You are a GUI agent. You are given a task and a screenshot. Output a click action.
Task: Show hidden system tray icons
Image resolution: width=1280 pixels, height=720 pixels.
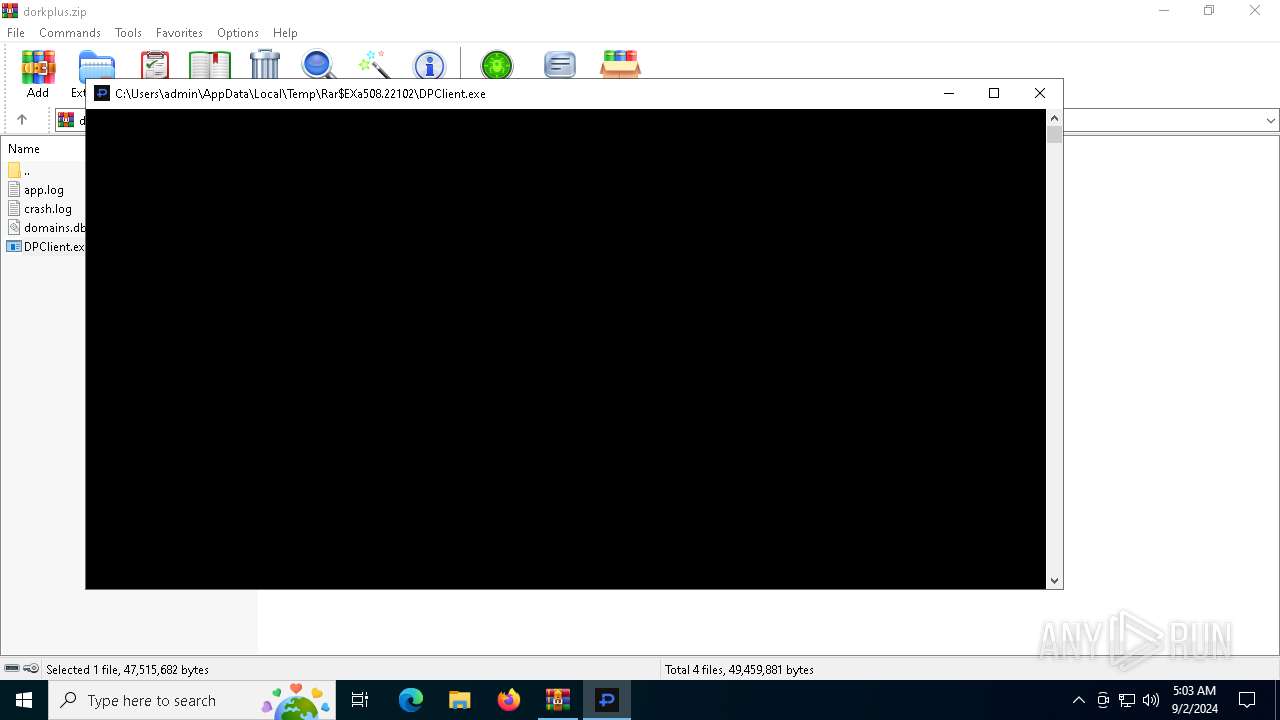(1079, 700)
